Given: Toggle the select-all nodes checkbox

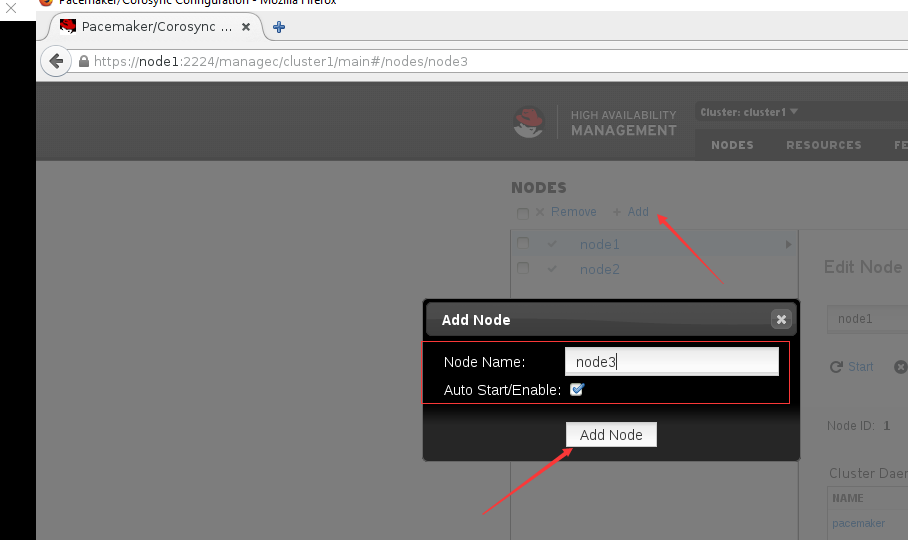Looking at the screenshot, I should pos(523,214).
